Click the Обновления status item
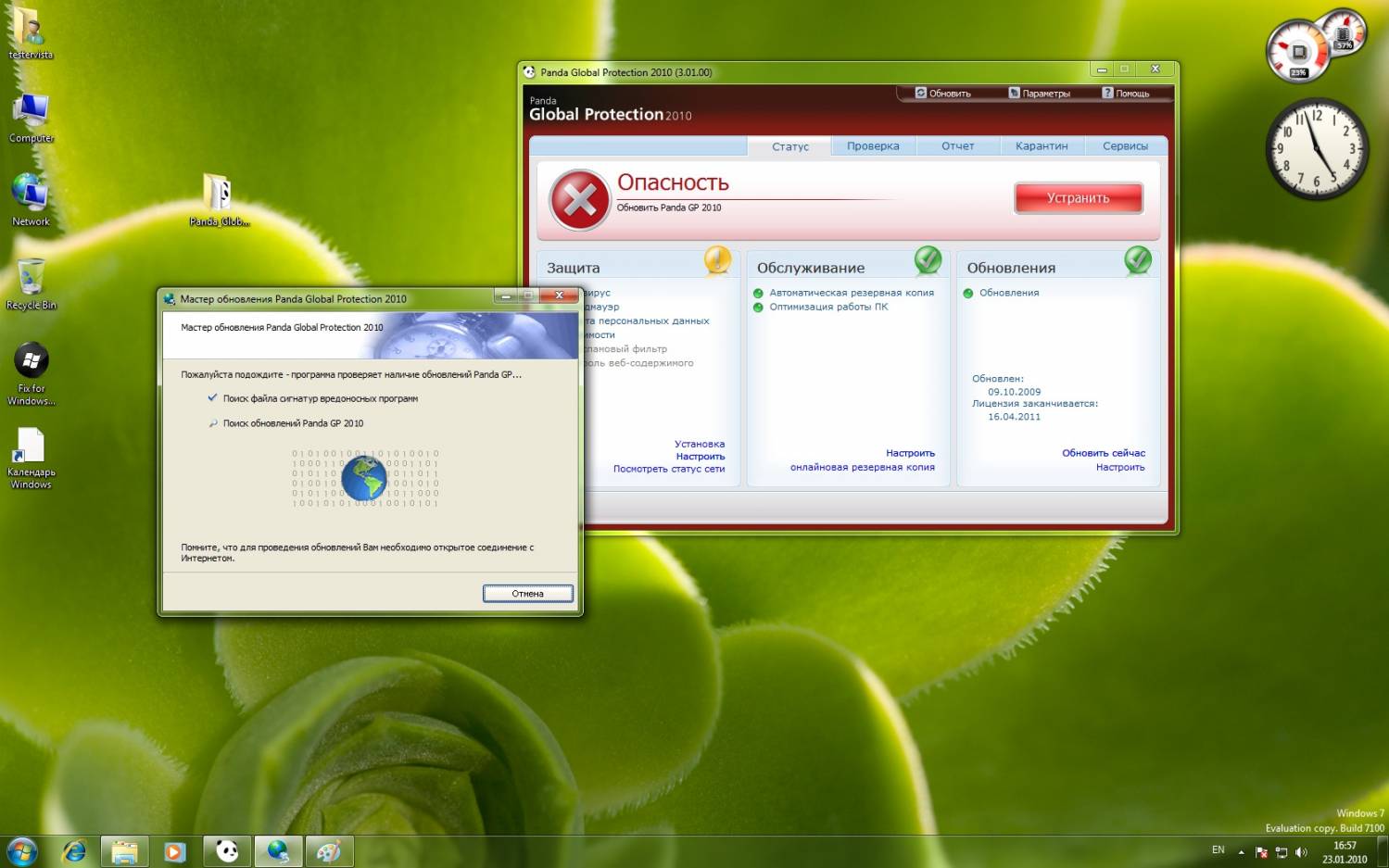Viewport: 1389px width, 868px height. click(1009, 293)
